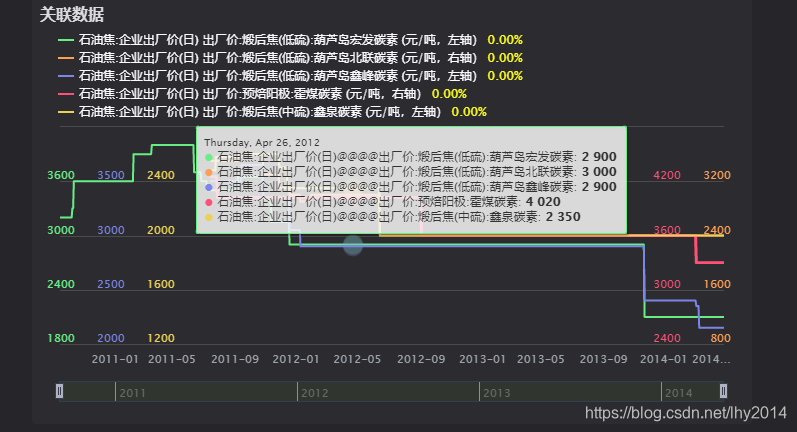Click the 2011-01 x-axis label
The height and width of the screenshot is (432, 797).
click(115, 359)
